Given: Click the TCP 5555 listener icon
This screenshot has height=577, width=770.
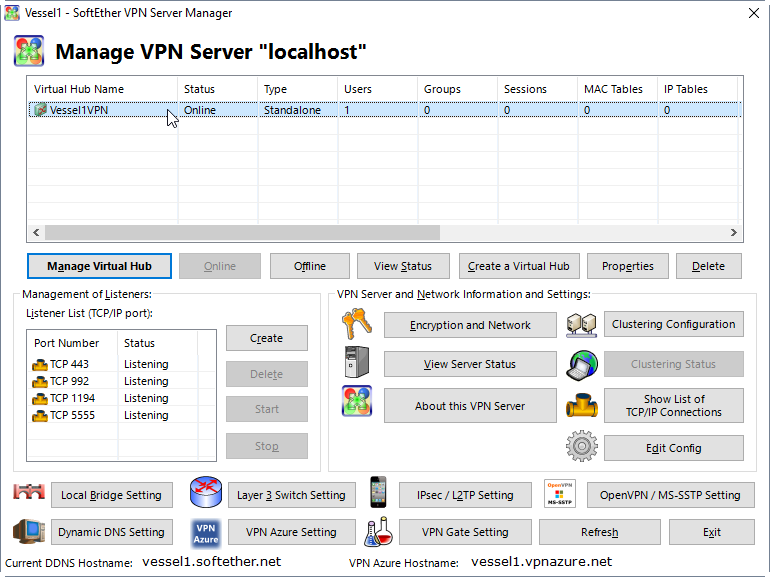Looking at the screenshot, I should point(40,416).
